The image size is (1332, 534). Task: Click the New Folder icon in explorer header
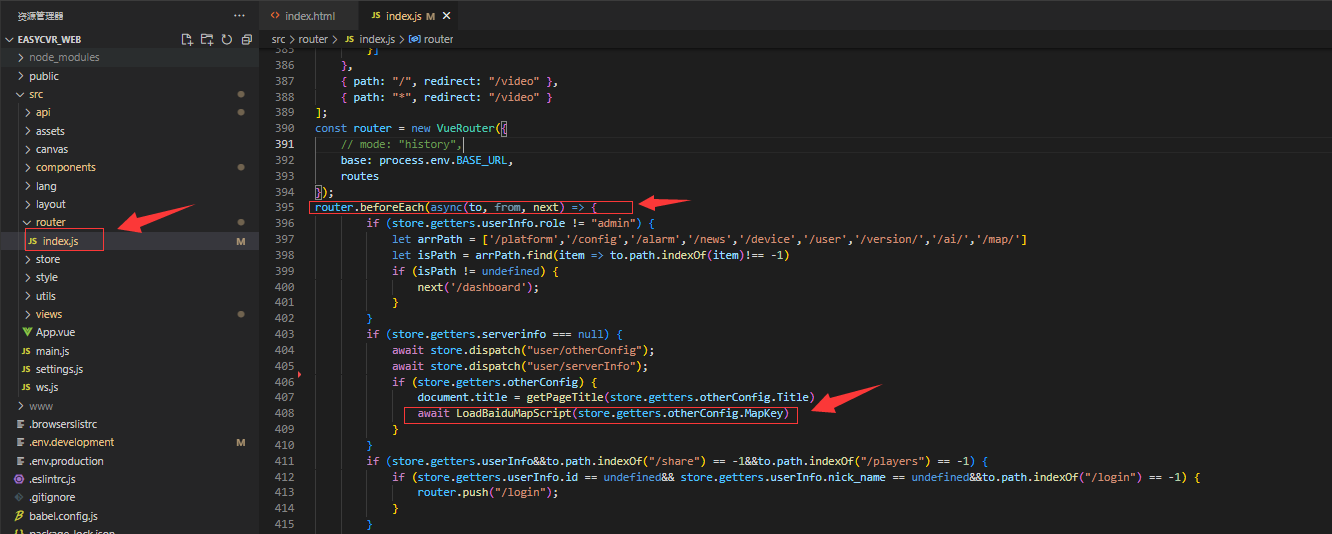207,39
